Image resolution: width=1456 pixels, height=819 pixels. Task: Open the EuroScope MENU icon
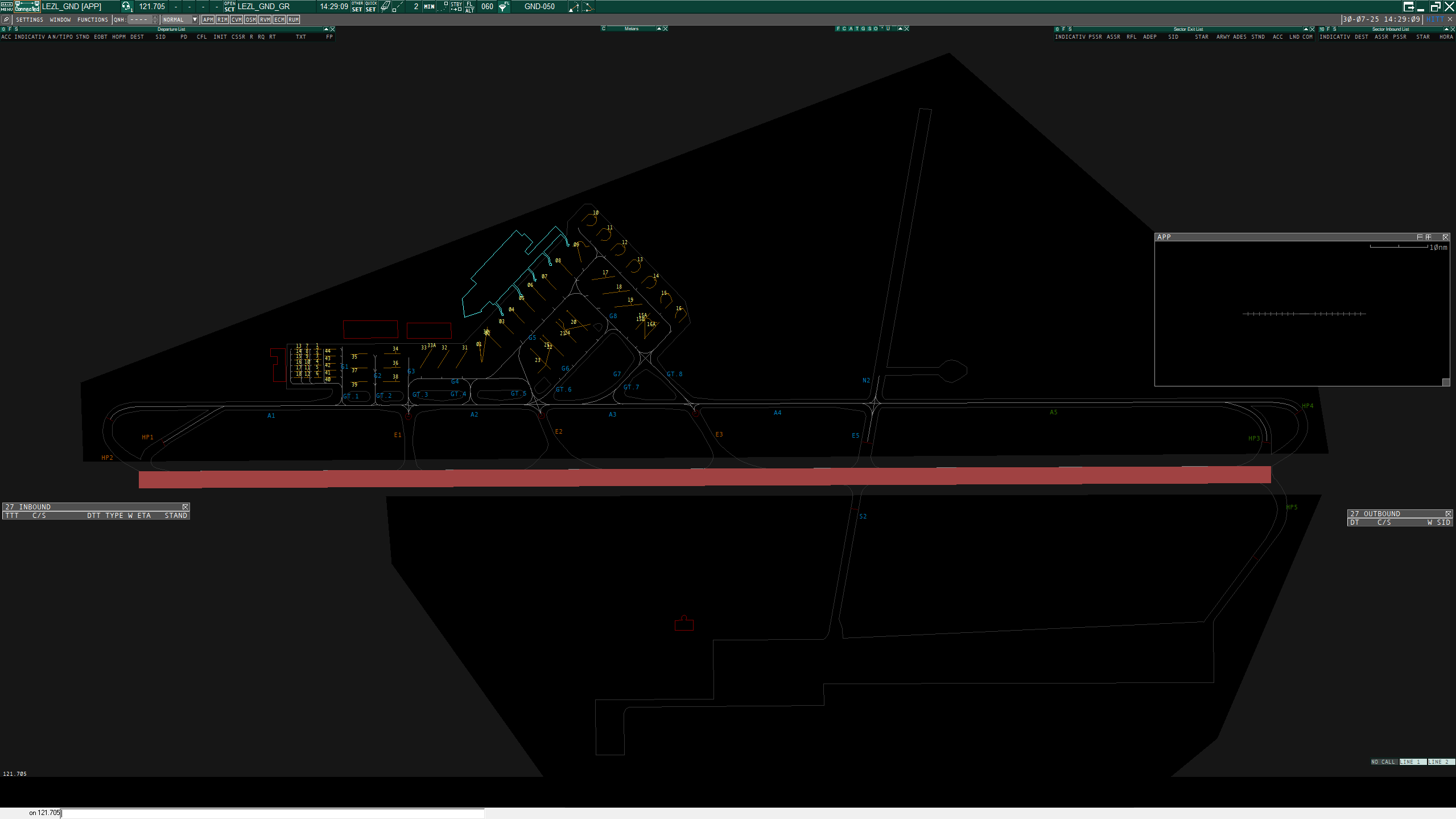(x=6, y=6)
